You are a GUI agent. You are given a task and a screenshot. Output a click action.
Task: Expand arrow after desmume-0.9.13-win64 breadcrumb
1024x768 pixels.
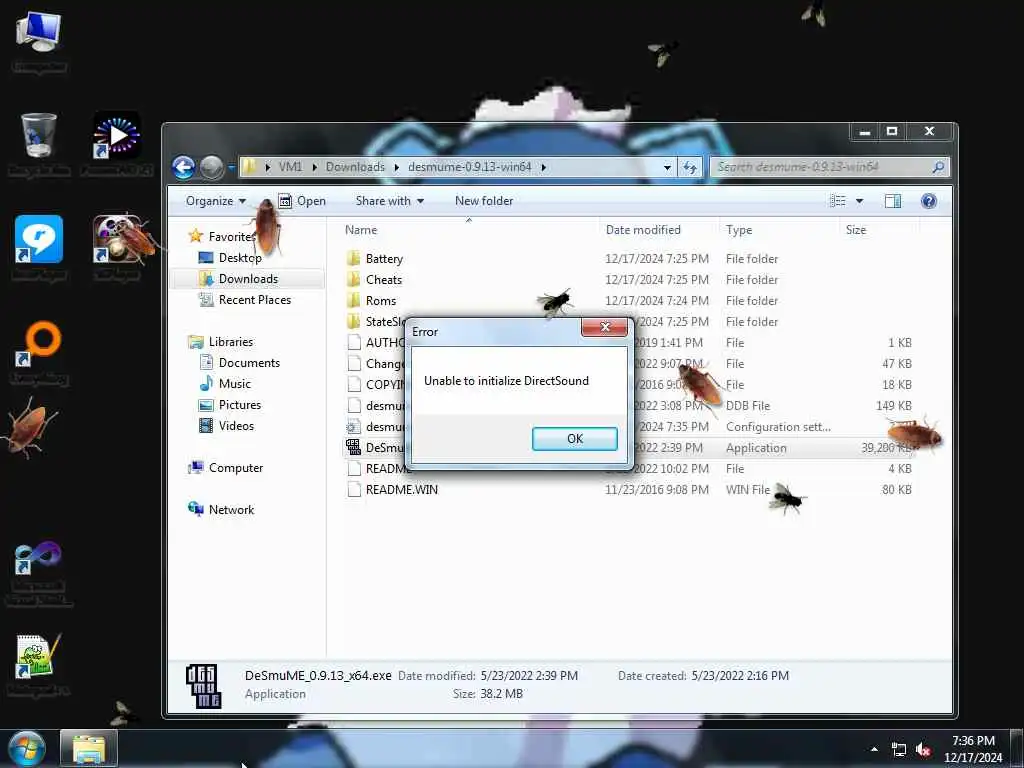(x=543, y=167)
